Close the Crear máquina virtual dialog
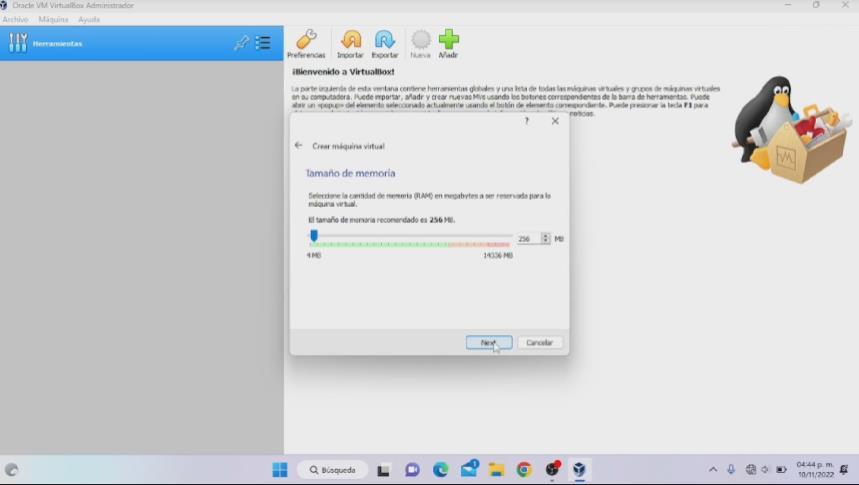859x485 pixels. click(555, 121)
